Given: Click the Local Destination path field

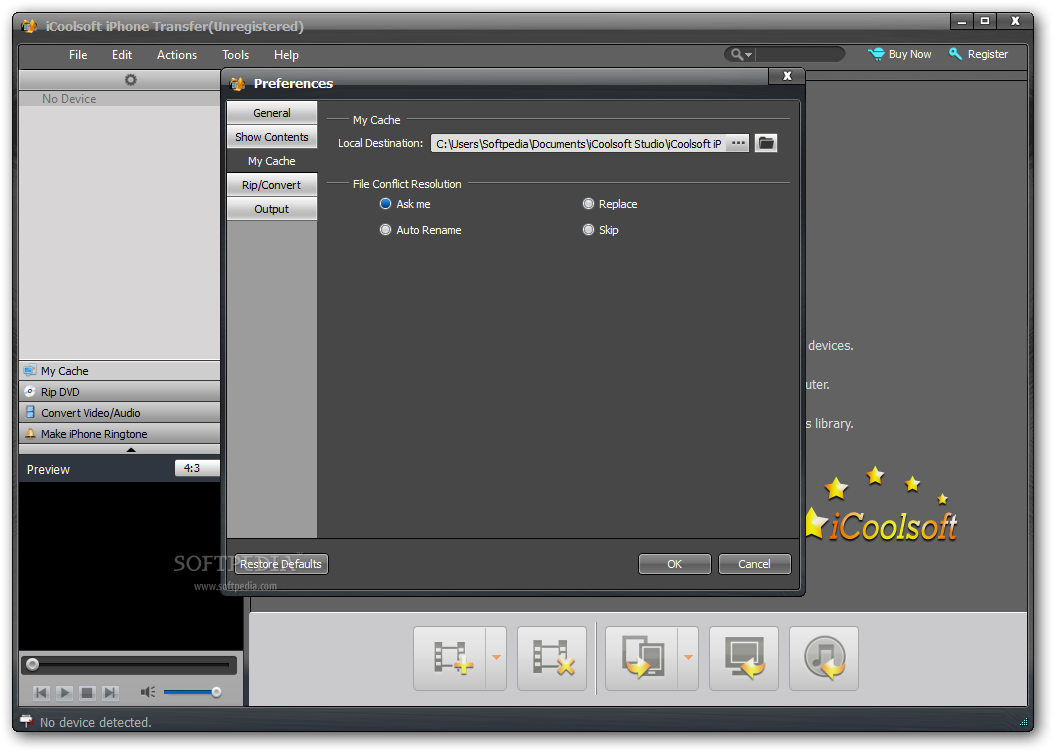Looking at the screenshot, I should click(x=578, y=144).
